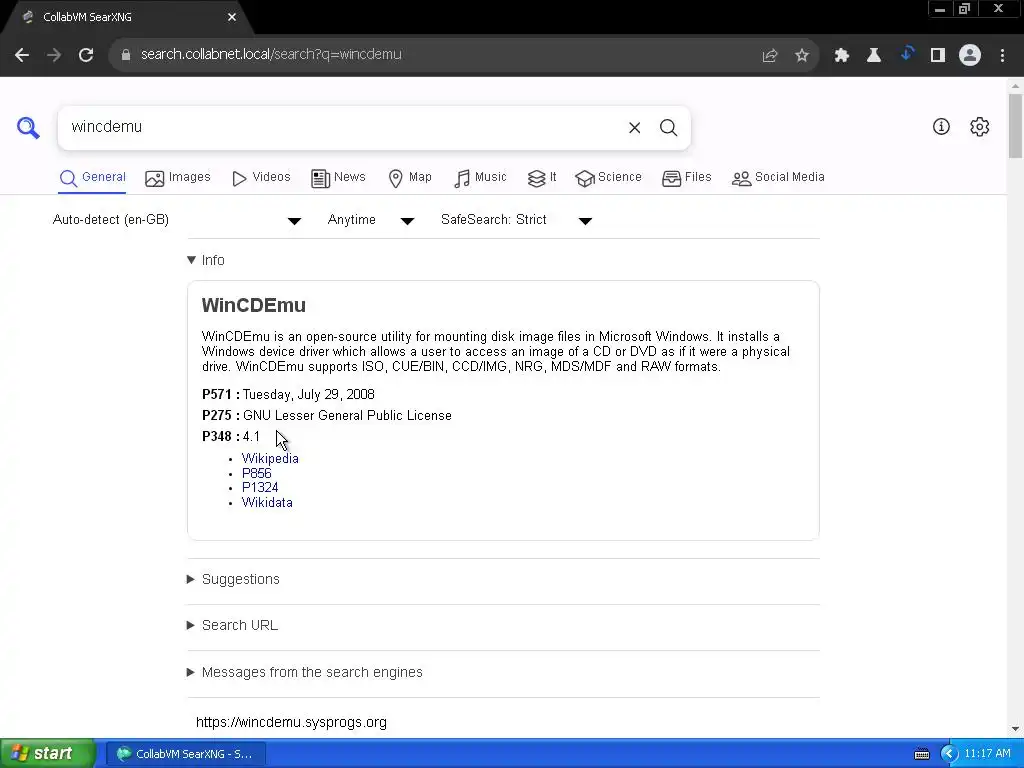The image size is (1024, 768).
Task: Toggle the side panel icon
Action: pos(938,56)
